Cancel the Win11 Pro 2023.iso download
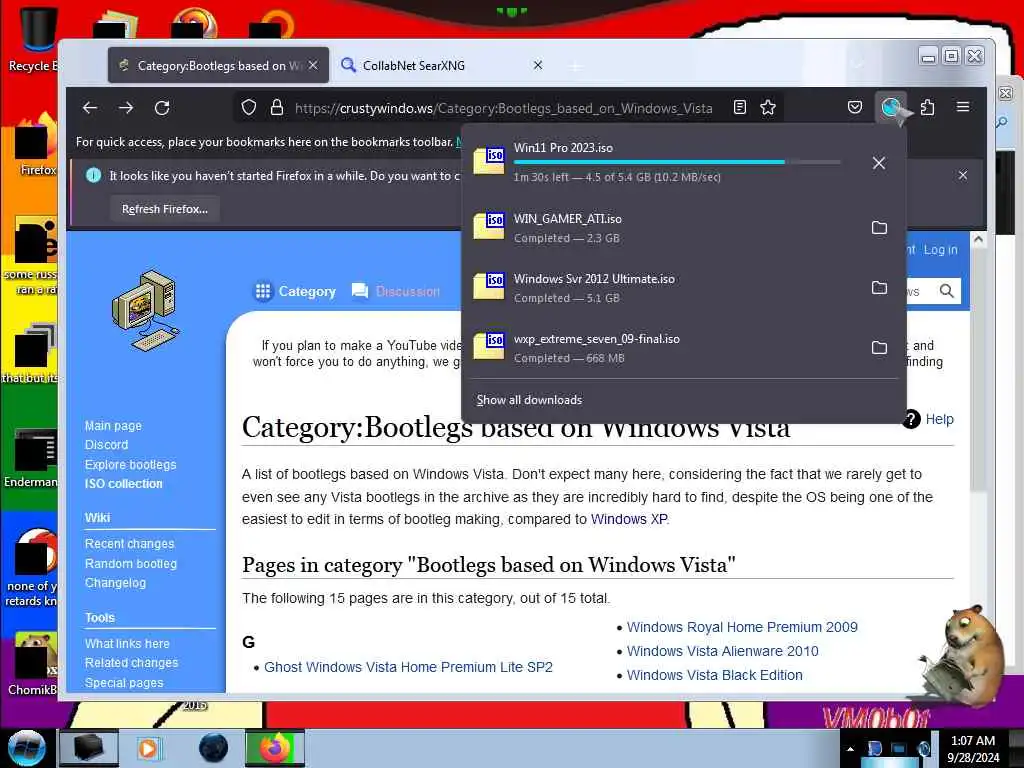 pos(879,163)
